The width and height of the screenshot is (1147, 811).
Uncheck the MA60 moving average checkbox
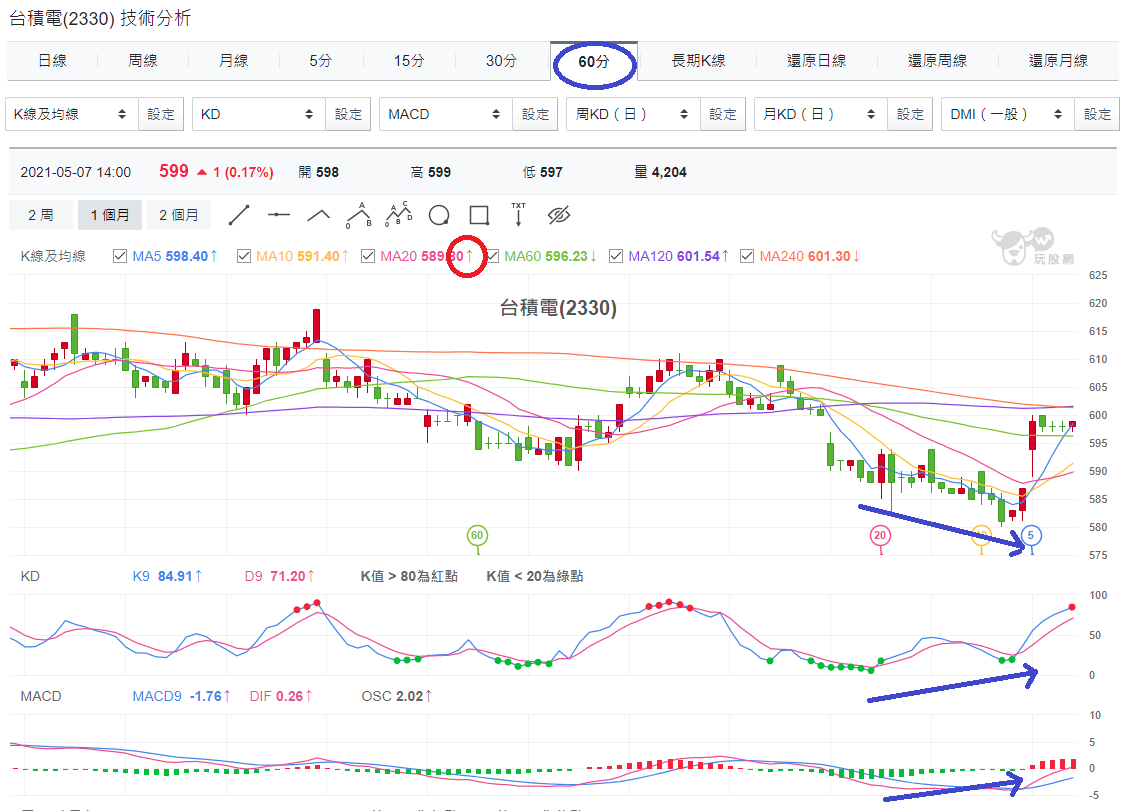point(492,256)
